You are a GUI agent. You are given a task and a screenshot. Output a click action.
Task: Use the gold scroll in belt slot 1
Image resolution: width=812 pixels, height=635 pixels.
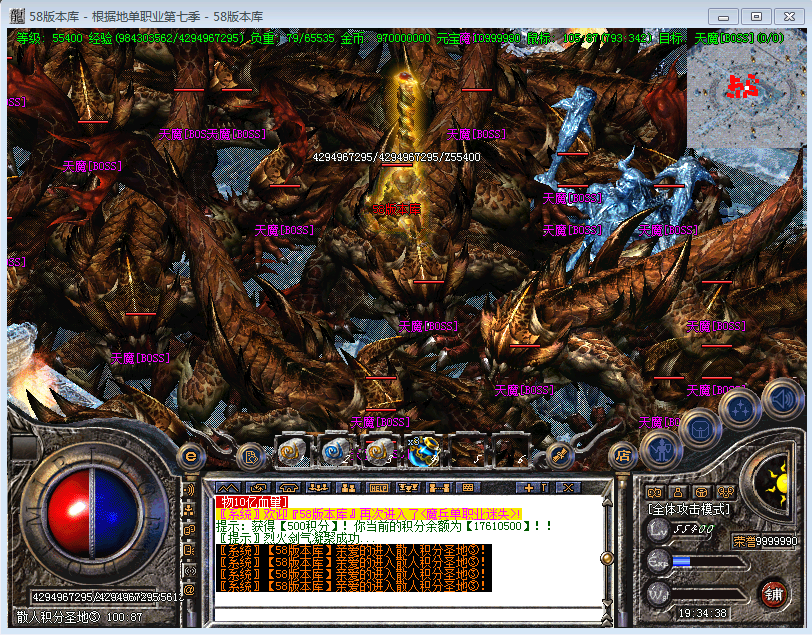(292, 451)
